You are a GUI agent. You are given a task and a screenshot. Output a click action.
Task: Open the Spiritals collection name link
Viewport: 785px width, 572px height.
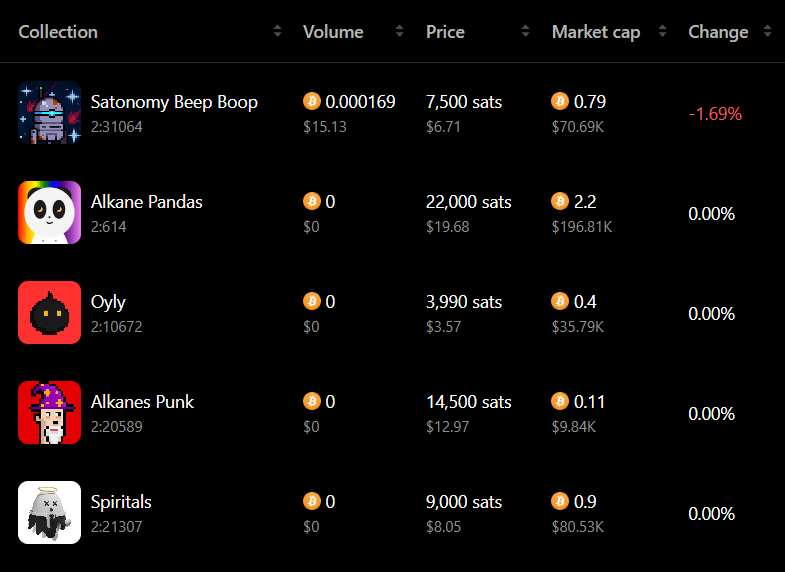pyautogui.click(x=121, y=502)
